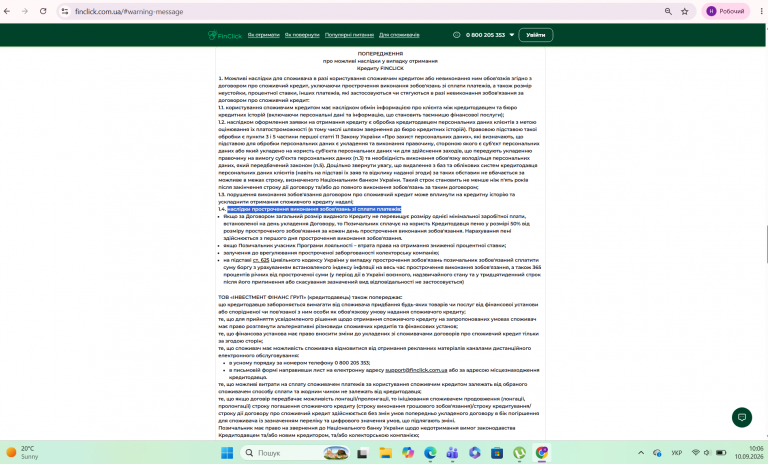Click the battery tray icon
The height and width of the screenshot is (464, 768).
tap(721, 453)
